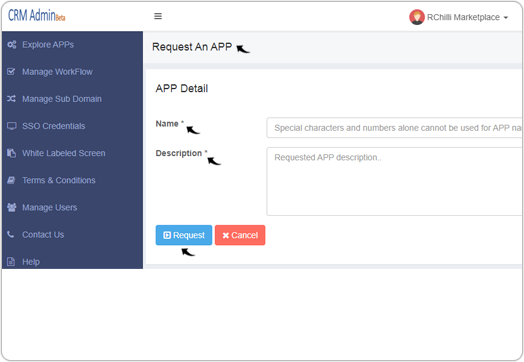This screenshot has height=362, width=524.
Task: Expand the RChilli Marketplace dropdown caret
Action: coord(506,18)
